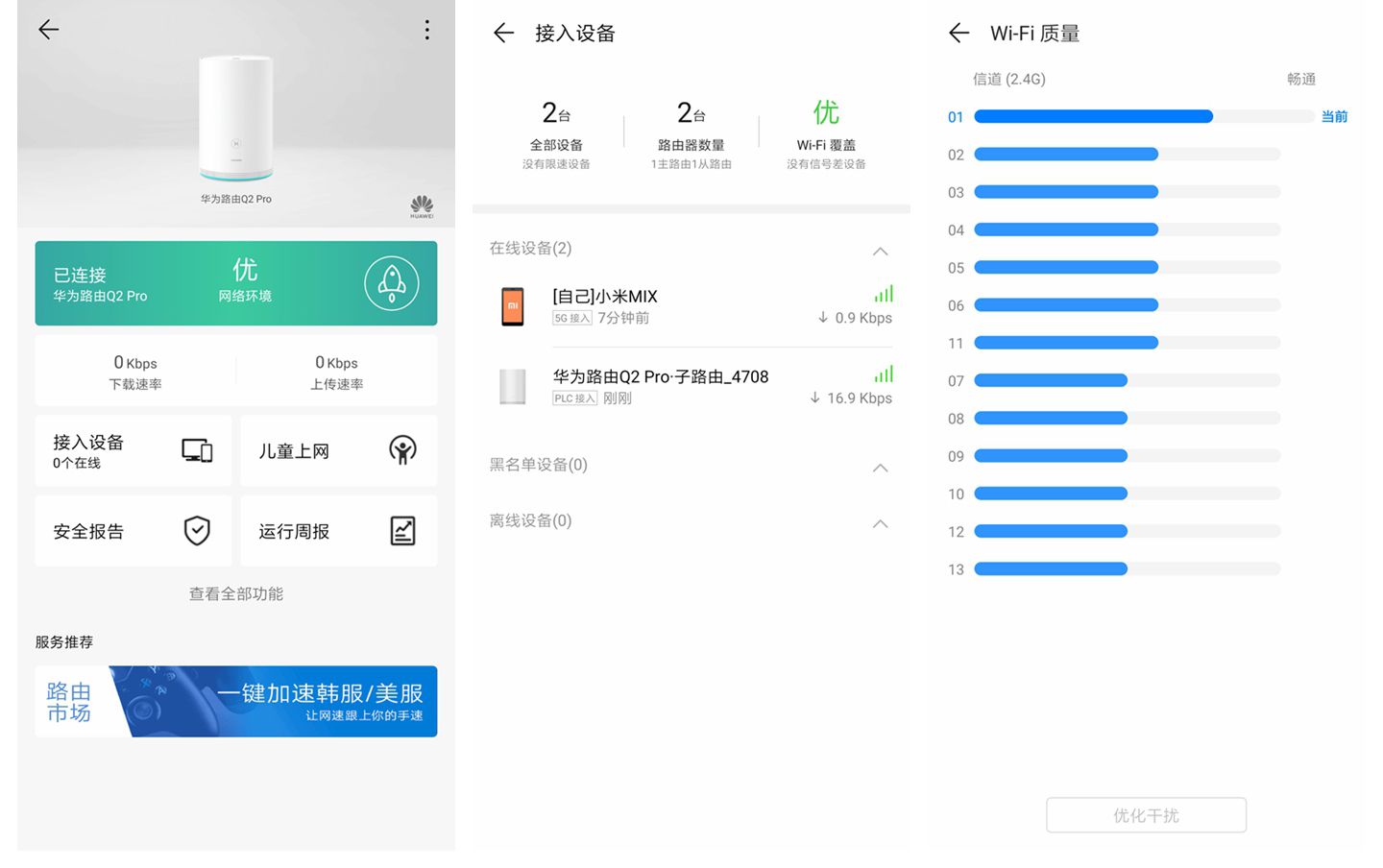Select channel 01 quality bar
This screenshot has height=868, width=1383.
(1144, 116)
